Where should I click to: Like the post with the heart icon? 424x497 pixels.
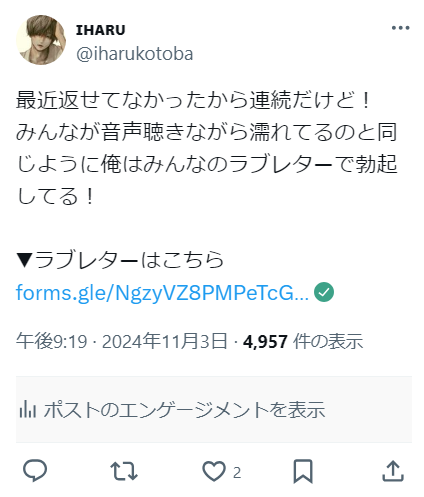[214, 471]
